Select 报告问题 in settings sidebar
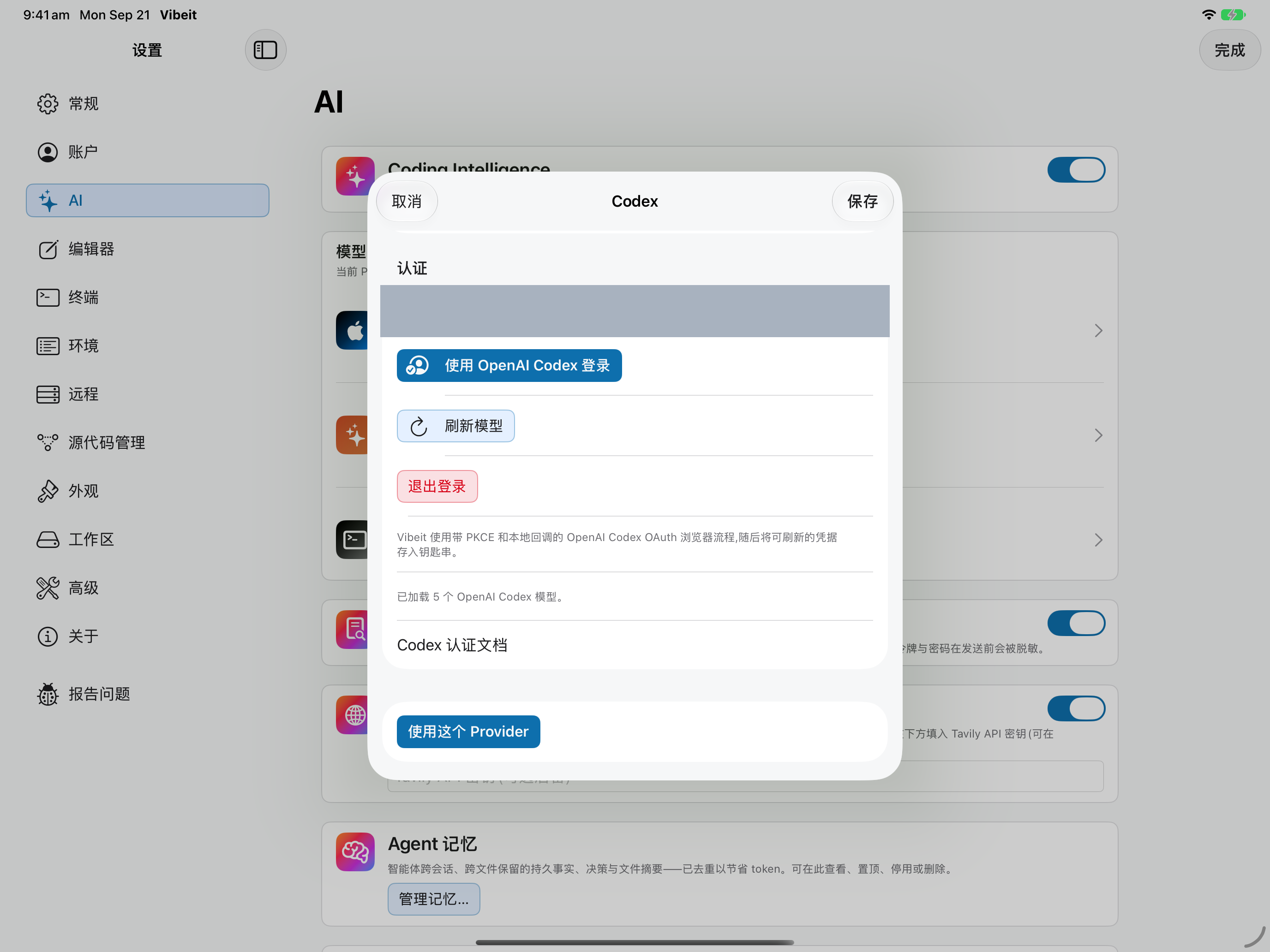1270x952 pixels. point(148,694)
